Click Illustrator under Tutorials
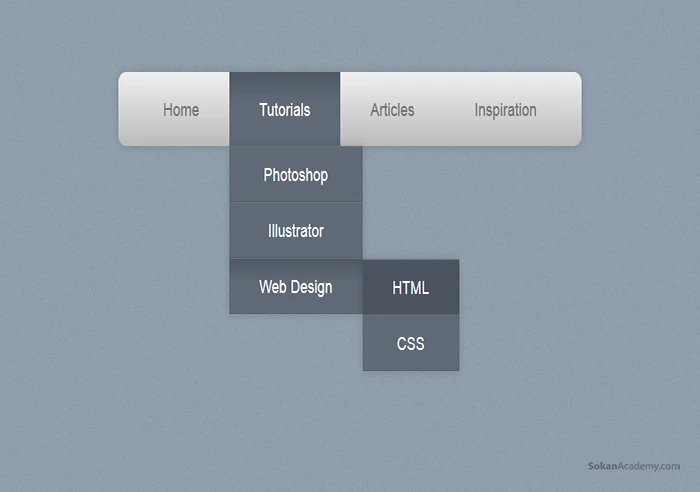Screen dimensions: 700x492 295,231
